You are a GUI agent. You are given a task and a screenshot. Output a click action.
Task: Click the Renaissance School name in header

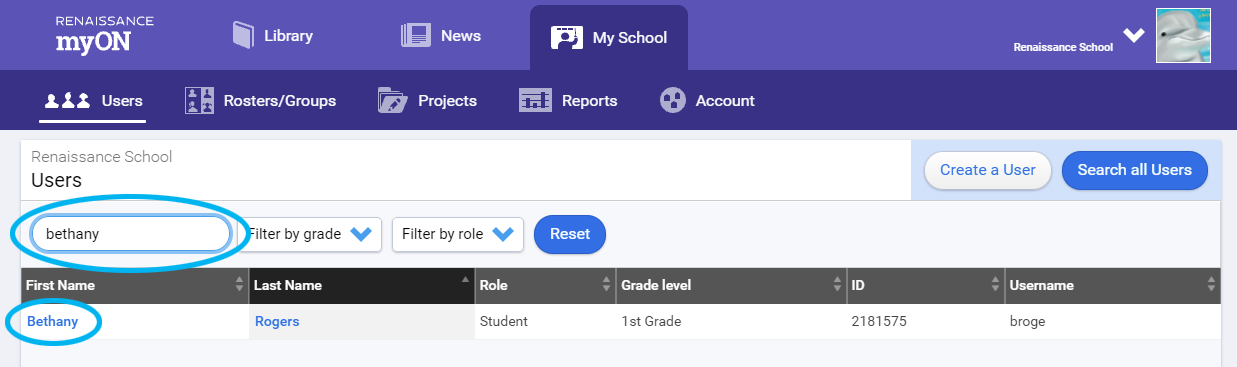1063,47
